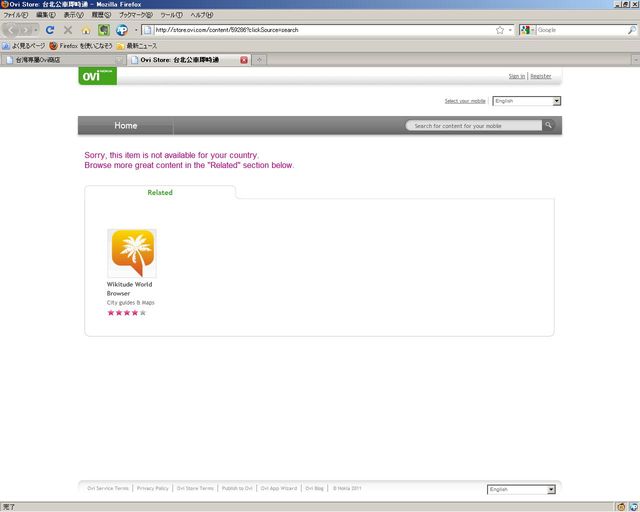Open the ファイル (File) menu
640x512 pixels.
pos(15,15)
